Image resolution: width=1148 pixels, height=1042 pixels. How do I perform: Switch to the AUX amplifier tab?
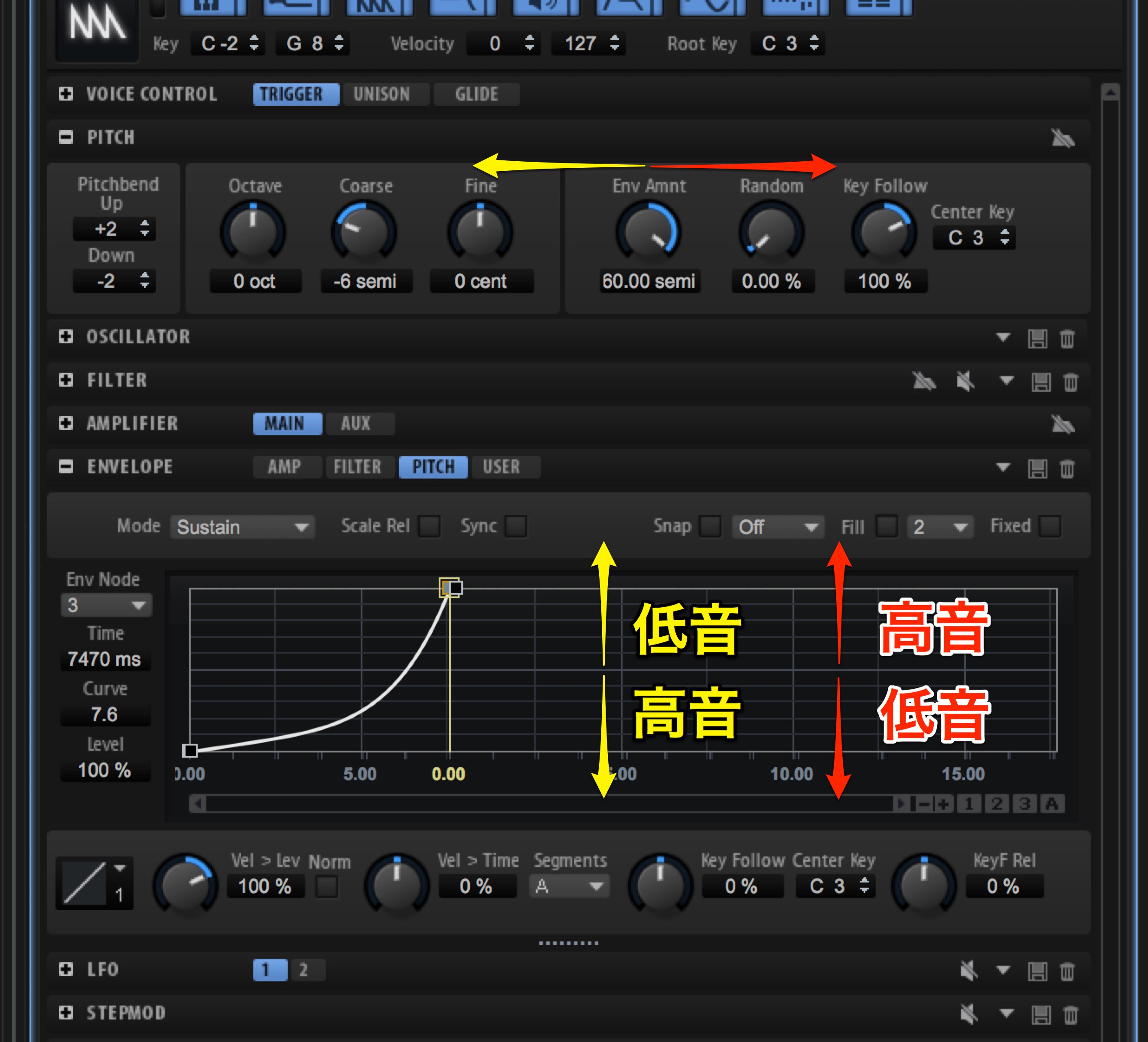click(x=360, y=423)
